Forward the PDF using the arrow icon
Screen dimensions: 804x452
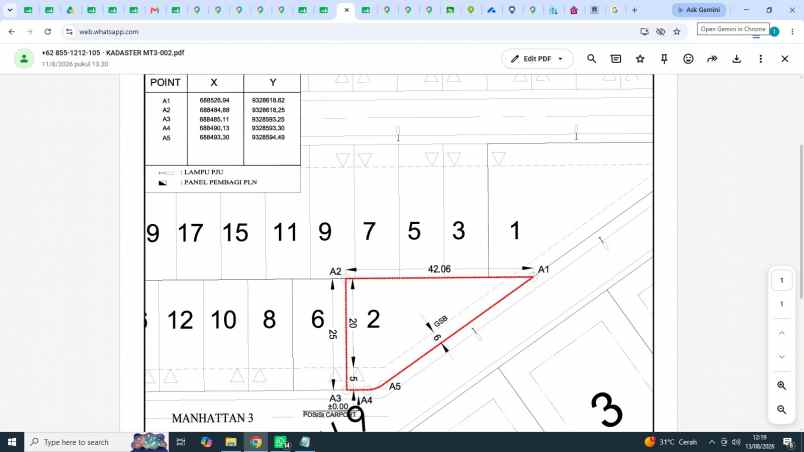pos(712,59)
